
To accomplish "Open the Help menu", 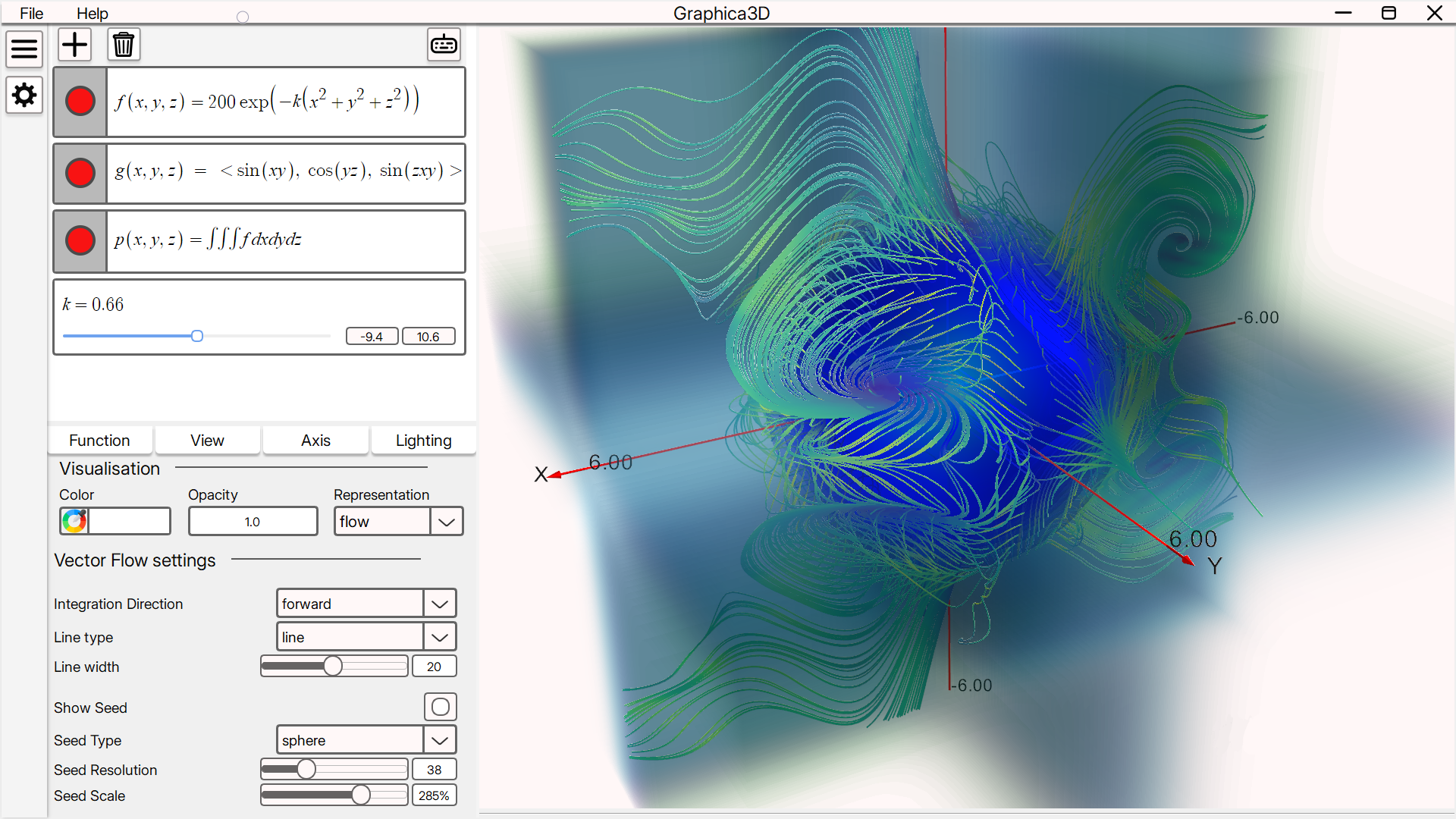I will click(93, 13).
